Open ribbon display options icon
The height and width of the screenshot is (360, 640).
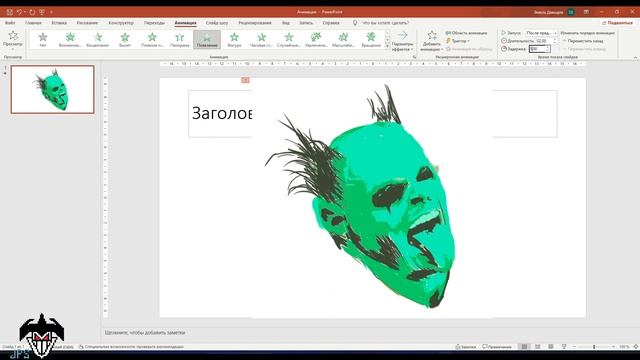click(586, 12)
